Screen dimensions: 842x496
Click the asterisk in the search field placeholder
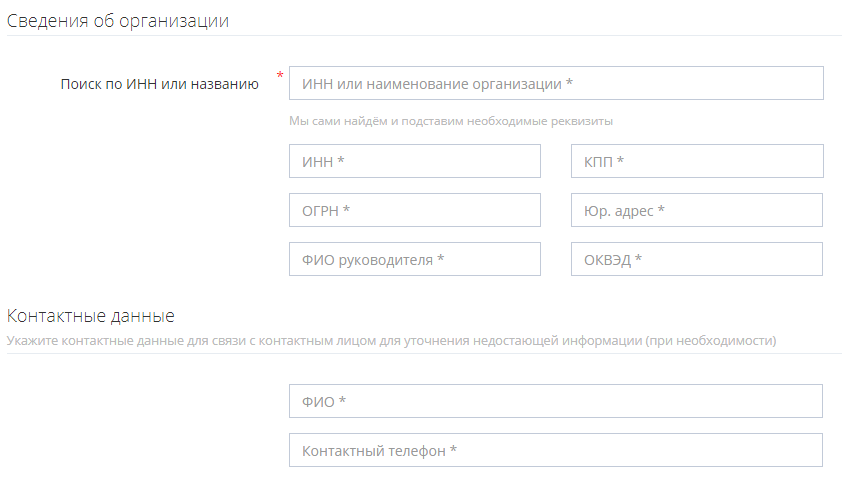pos(569,84)
